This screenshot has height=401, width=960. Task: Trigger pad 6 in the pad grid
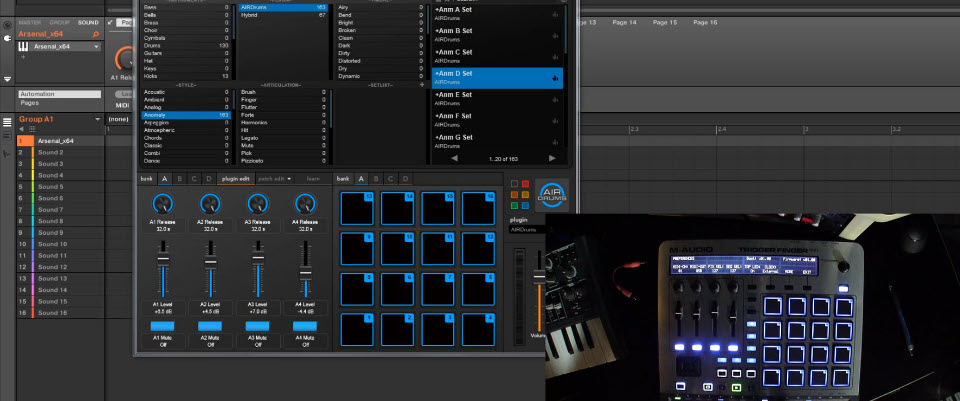[397, 289]
